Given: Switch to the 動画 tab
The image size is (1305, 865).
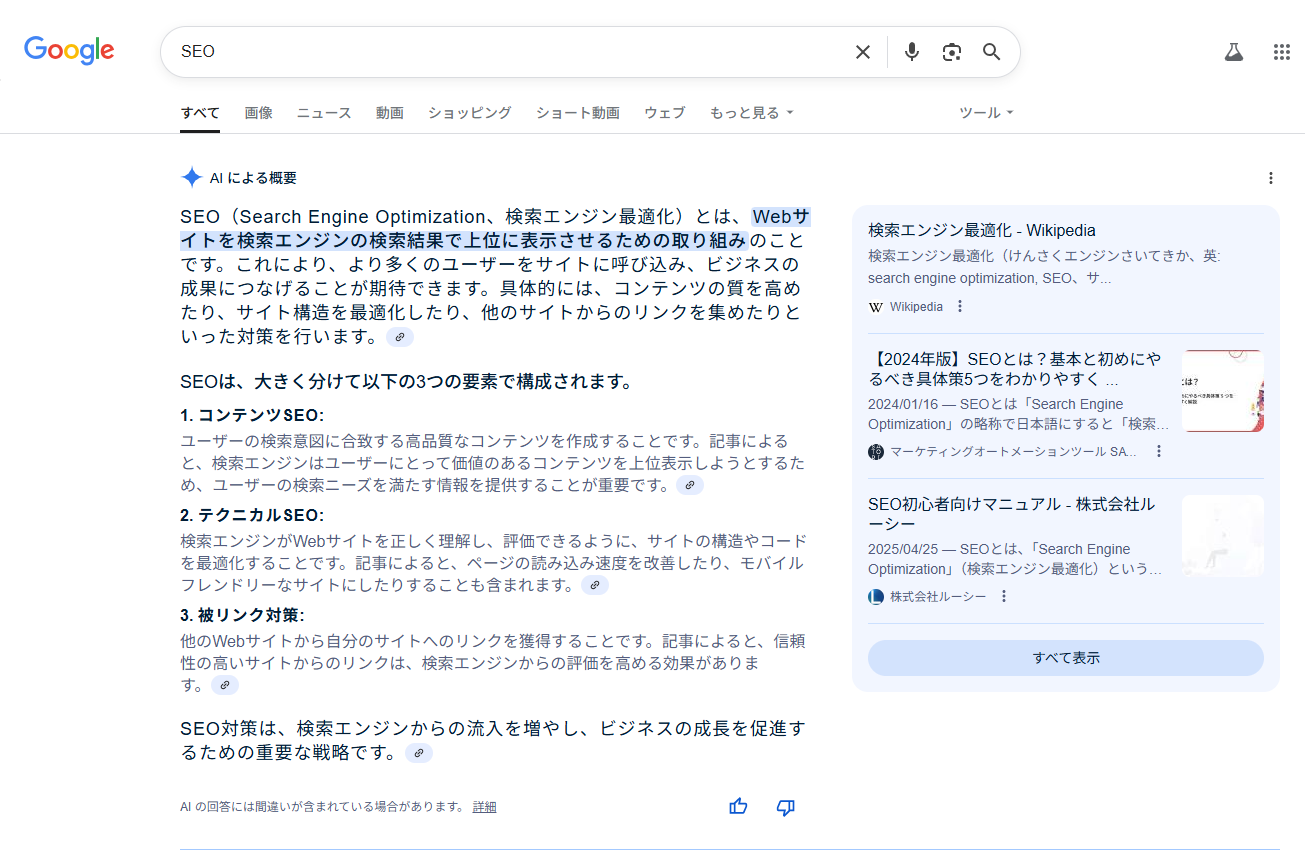Looking at the screenshot, I should tap(390, 113).
